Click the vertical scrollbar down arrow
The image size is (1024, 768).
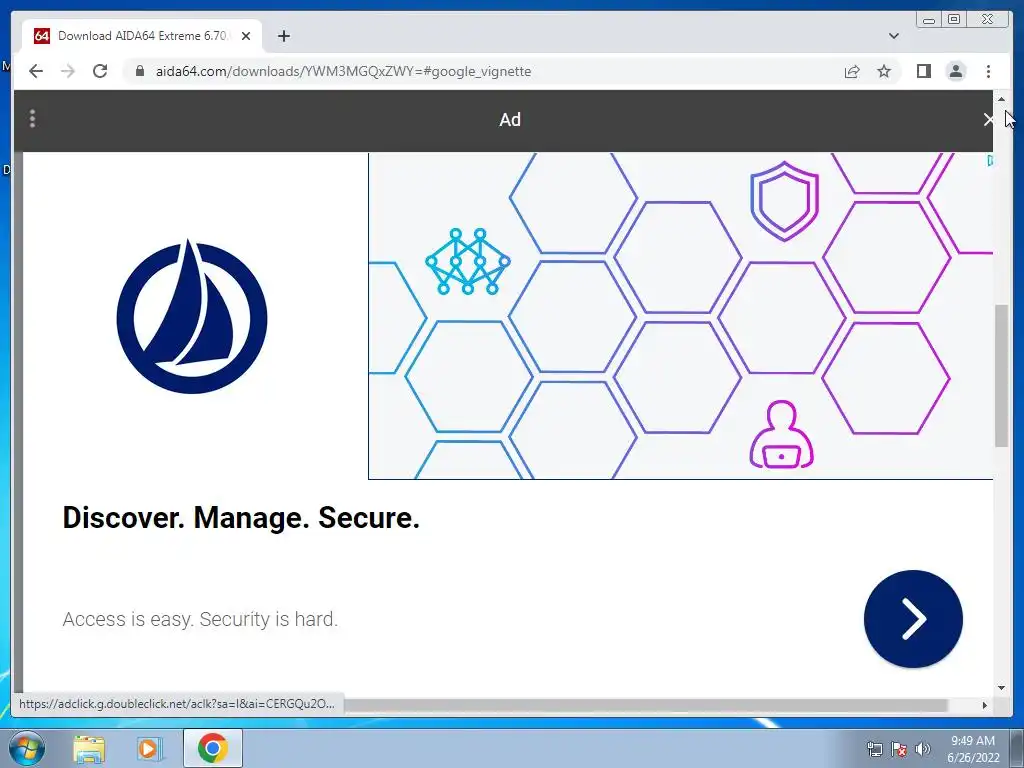[1001, 687]
